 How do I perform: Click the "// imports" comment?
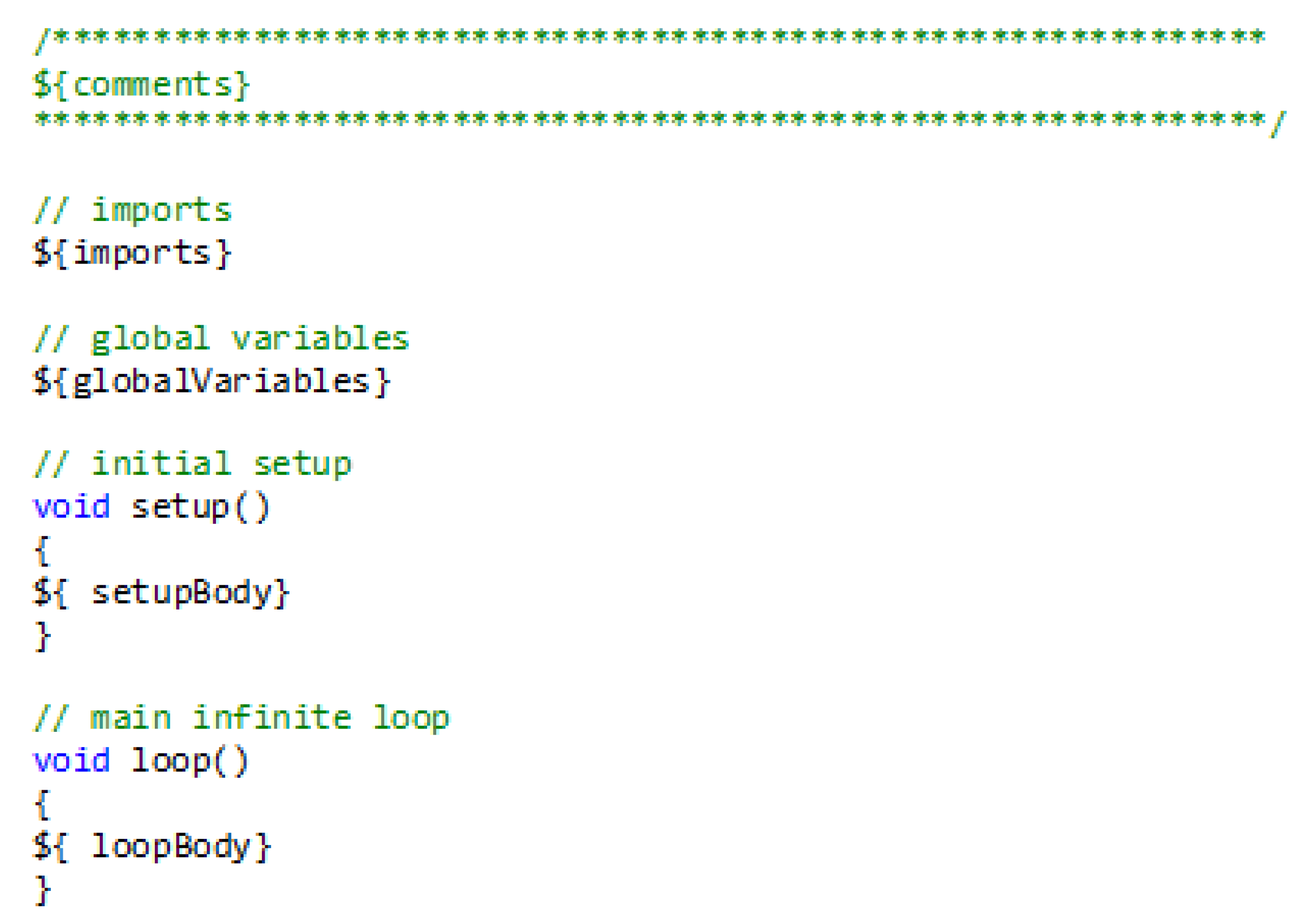(133, 210)
